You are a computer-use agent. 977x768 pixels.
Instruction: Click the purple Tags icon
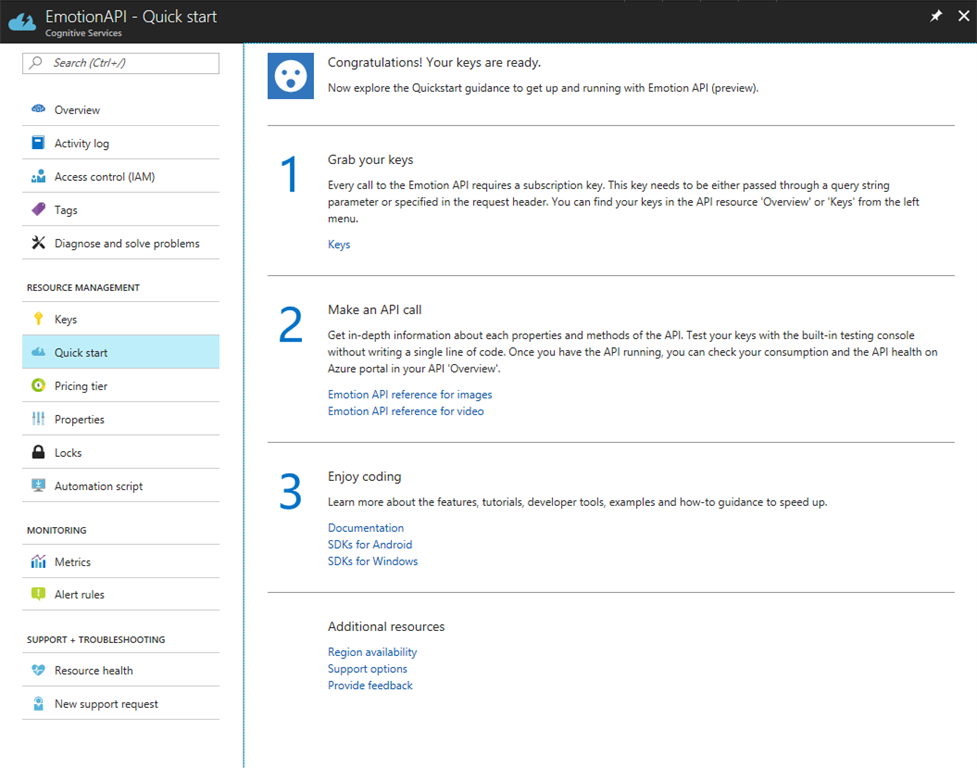point(38,210)
